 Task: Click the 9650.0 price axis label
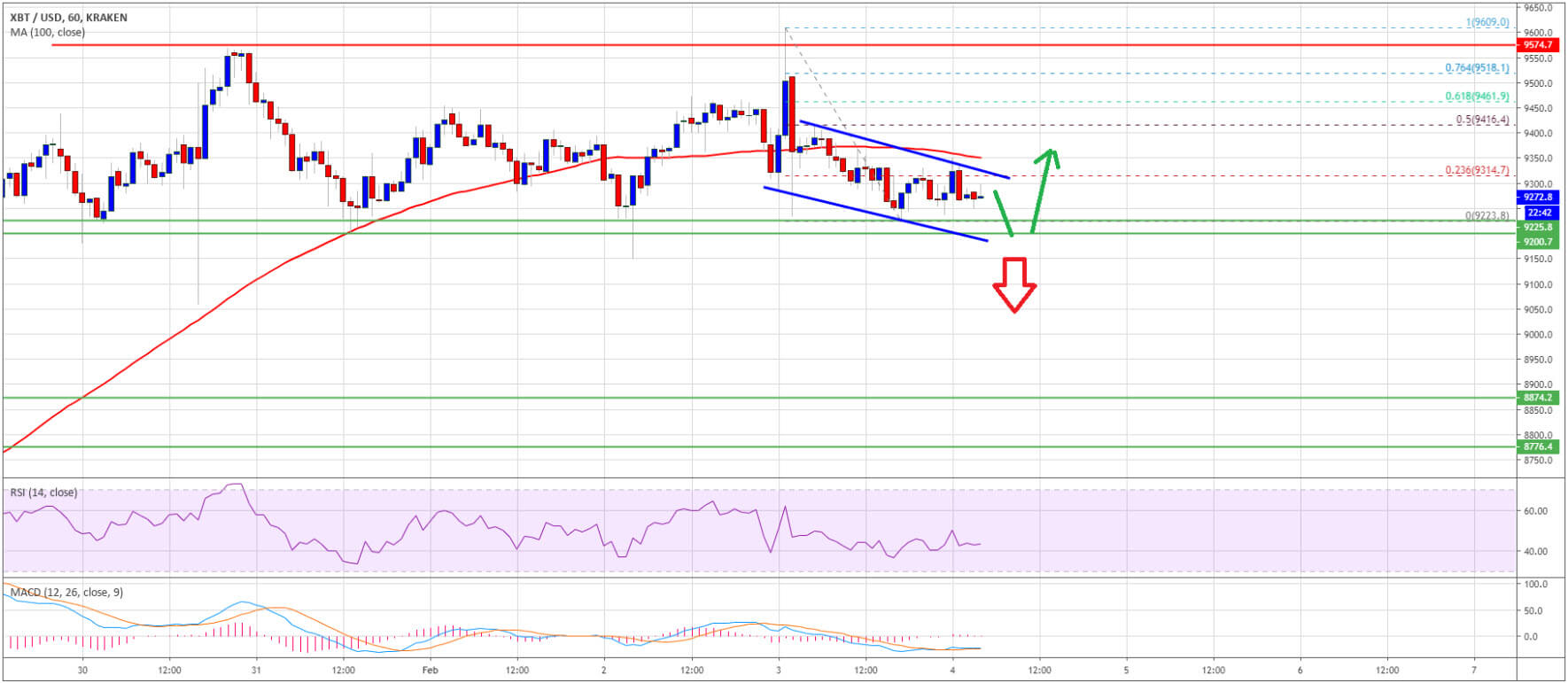pos(1538,8)
